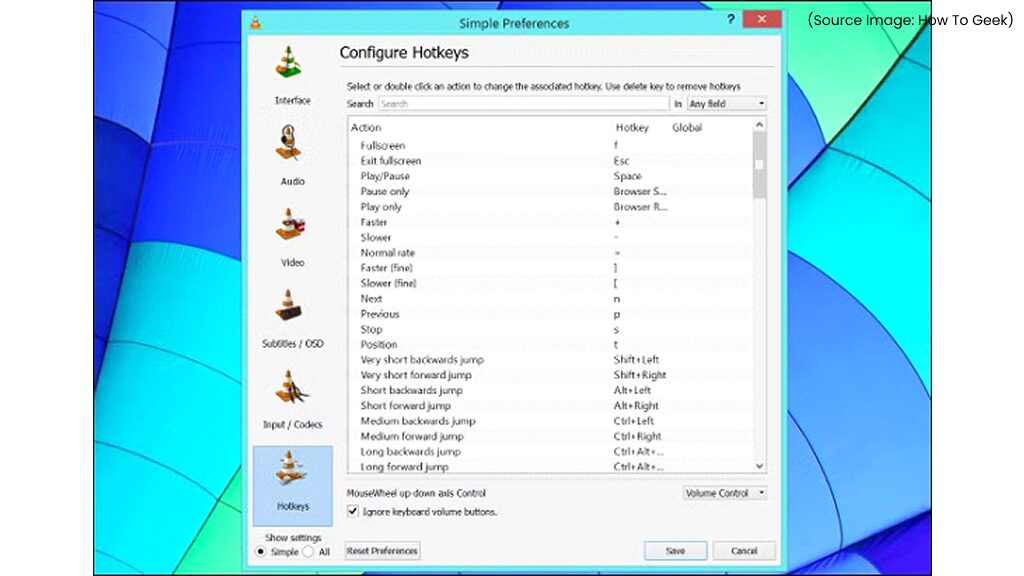Cancel the preferences dialog
Image resolution: width=1024 pixels, height=576 pixels.
(x=745, y=550)
